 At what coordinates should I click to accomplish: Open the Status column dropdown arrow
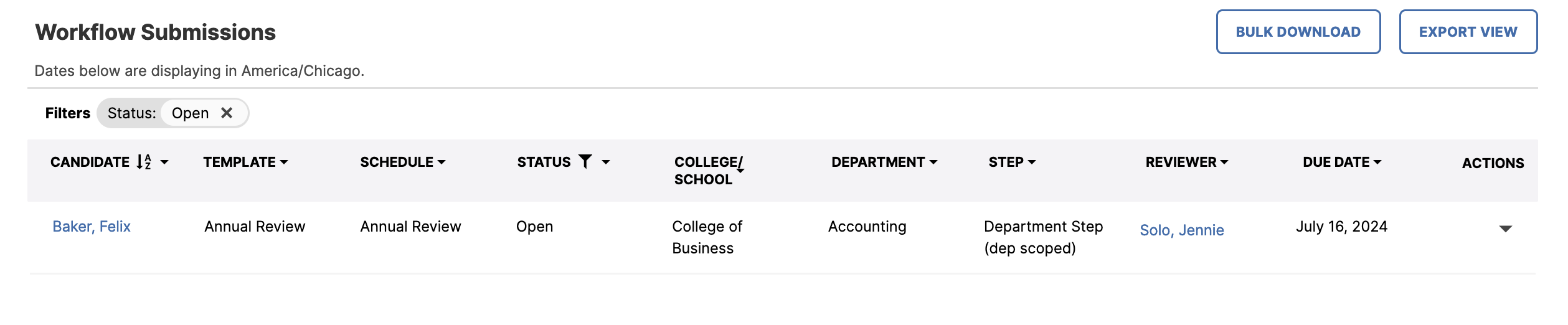coord(605,162)
